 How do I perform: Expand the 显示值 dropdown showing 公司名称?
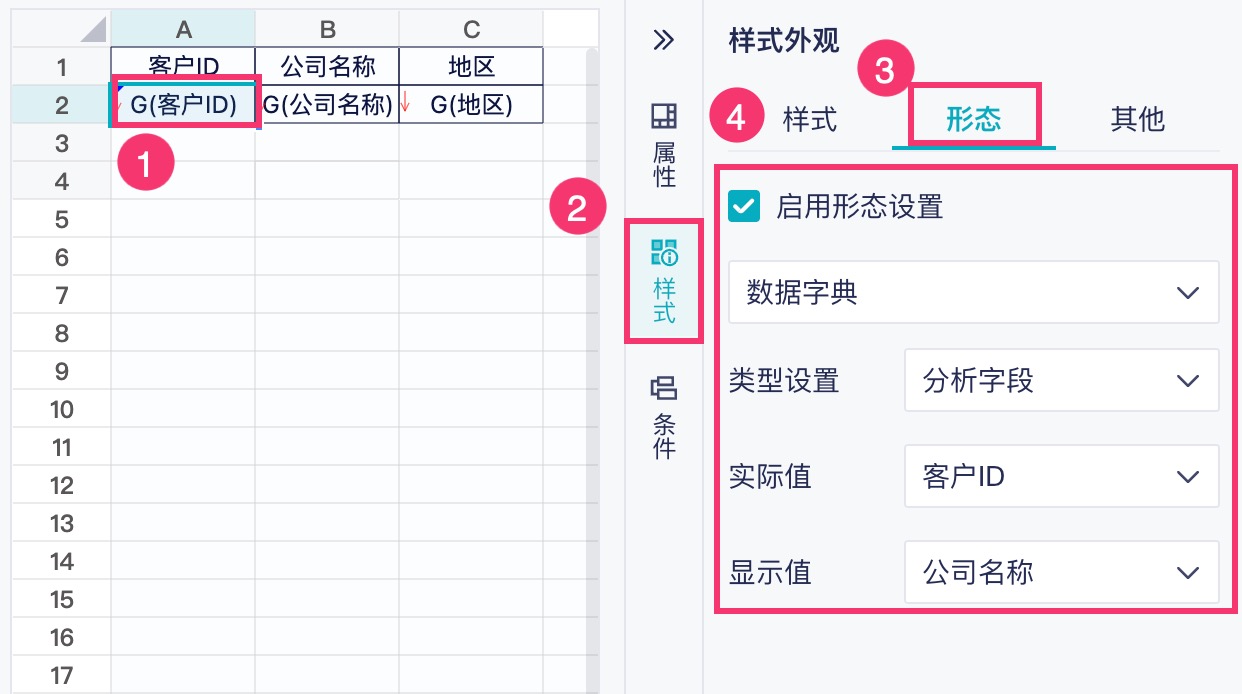click(x=1061, y=572)
